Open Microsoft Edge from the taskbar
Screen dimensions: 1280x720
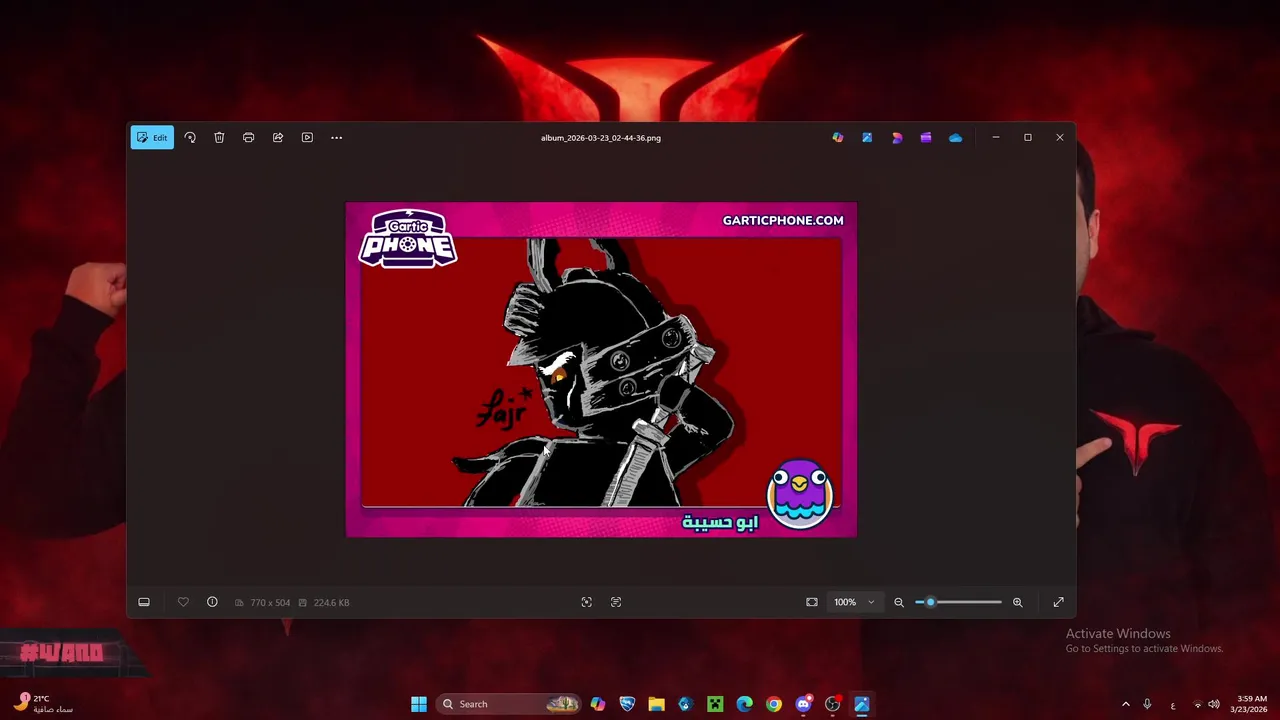click(x=744, y=704)
